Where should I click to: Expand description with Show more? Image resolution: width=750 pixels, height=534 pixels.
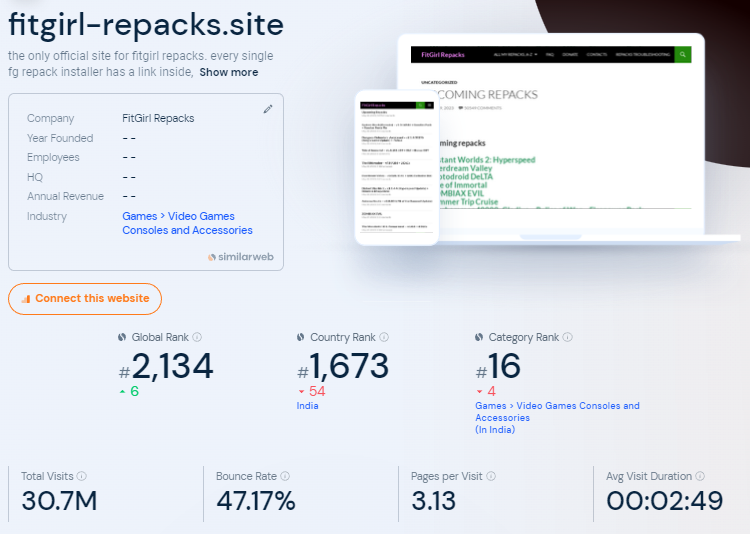coord(229,72)
